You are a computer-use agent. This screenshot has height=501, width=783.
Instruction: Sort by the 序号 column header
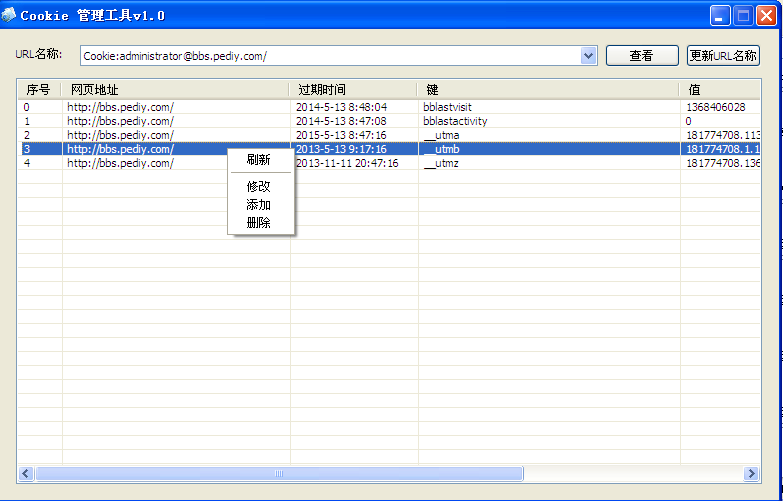pos(39,90)
